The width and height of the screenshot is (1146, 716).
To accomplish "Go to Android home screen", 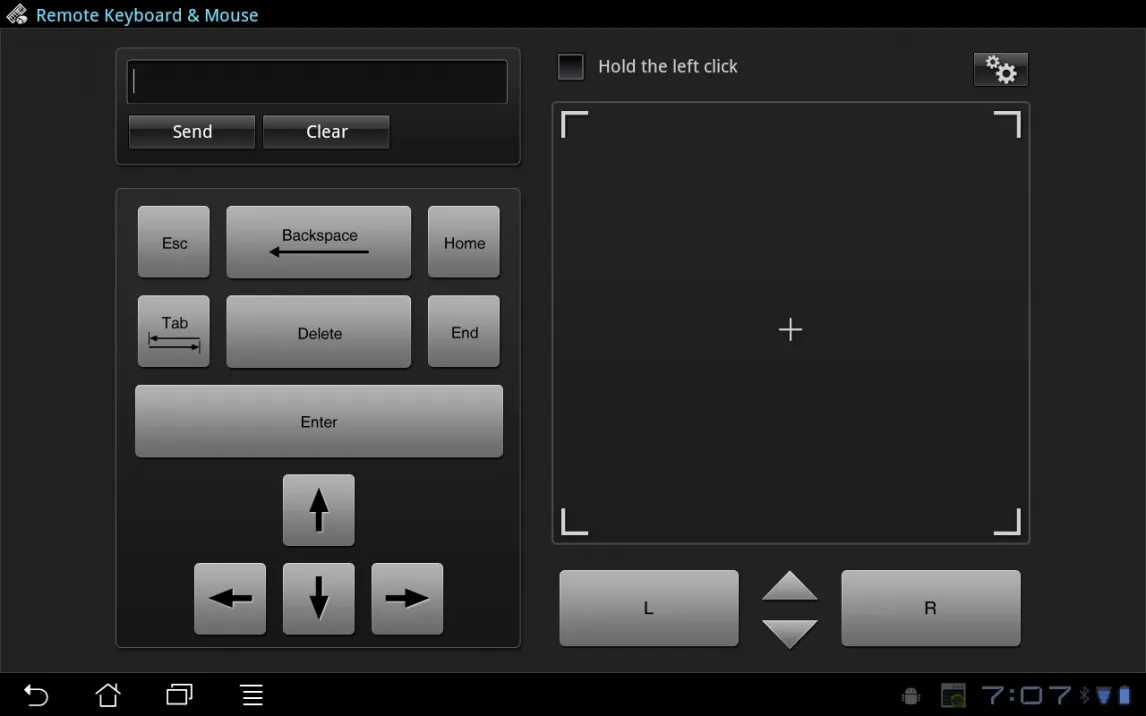I will pos(108,695).
